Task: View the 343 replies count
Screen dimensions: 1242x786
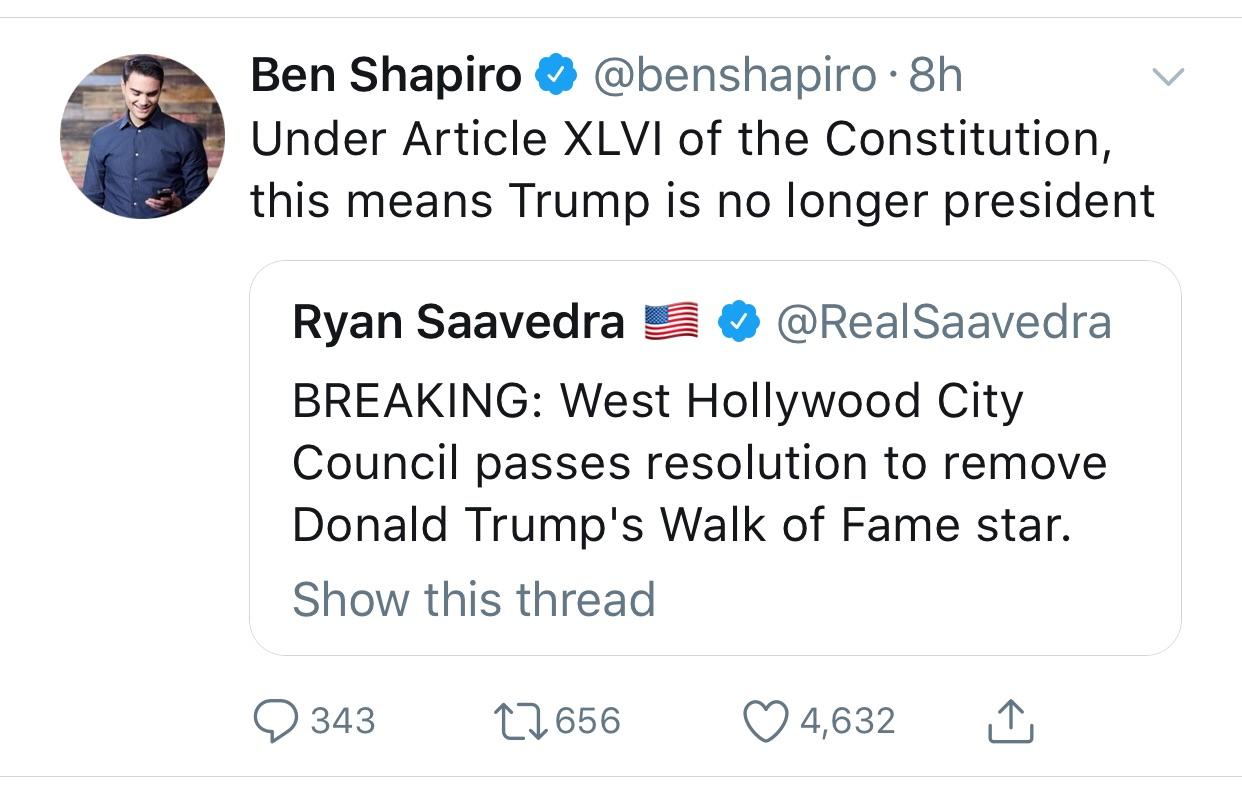Action: (x=343, y=721)
